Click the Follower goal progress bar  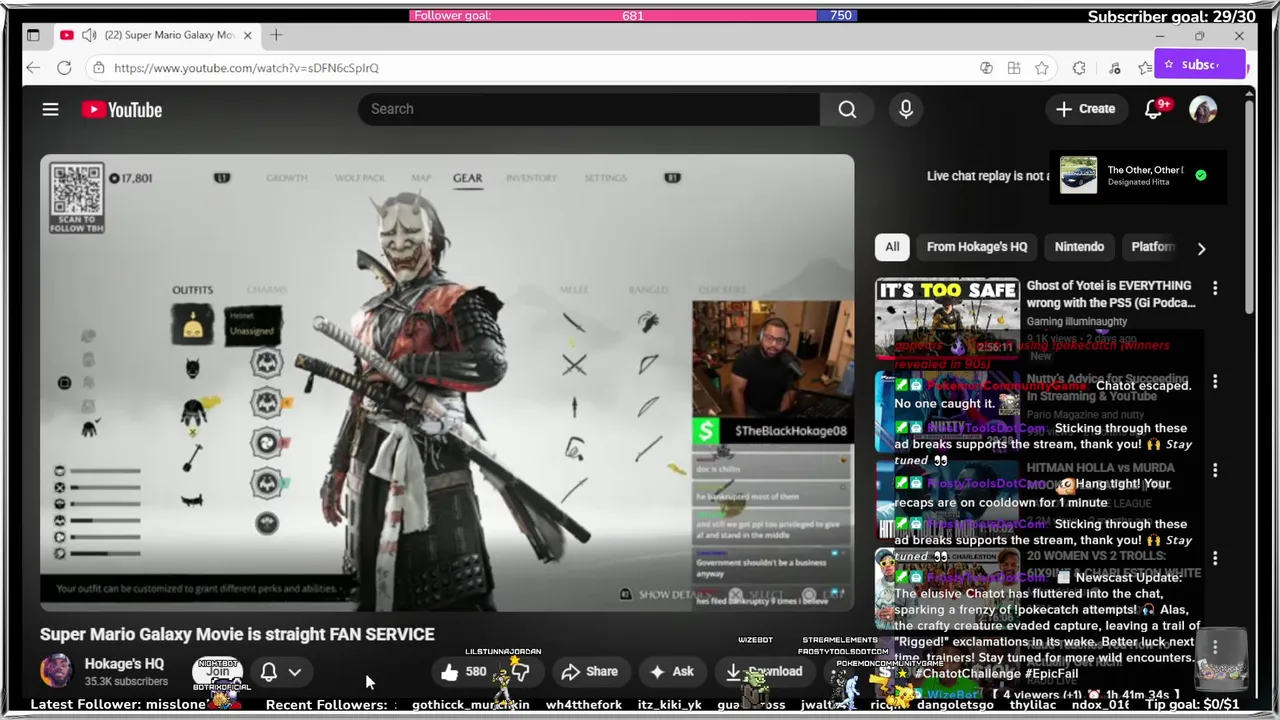coord(633,15)
